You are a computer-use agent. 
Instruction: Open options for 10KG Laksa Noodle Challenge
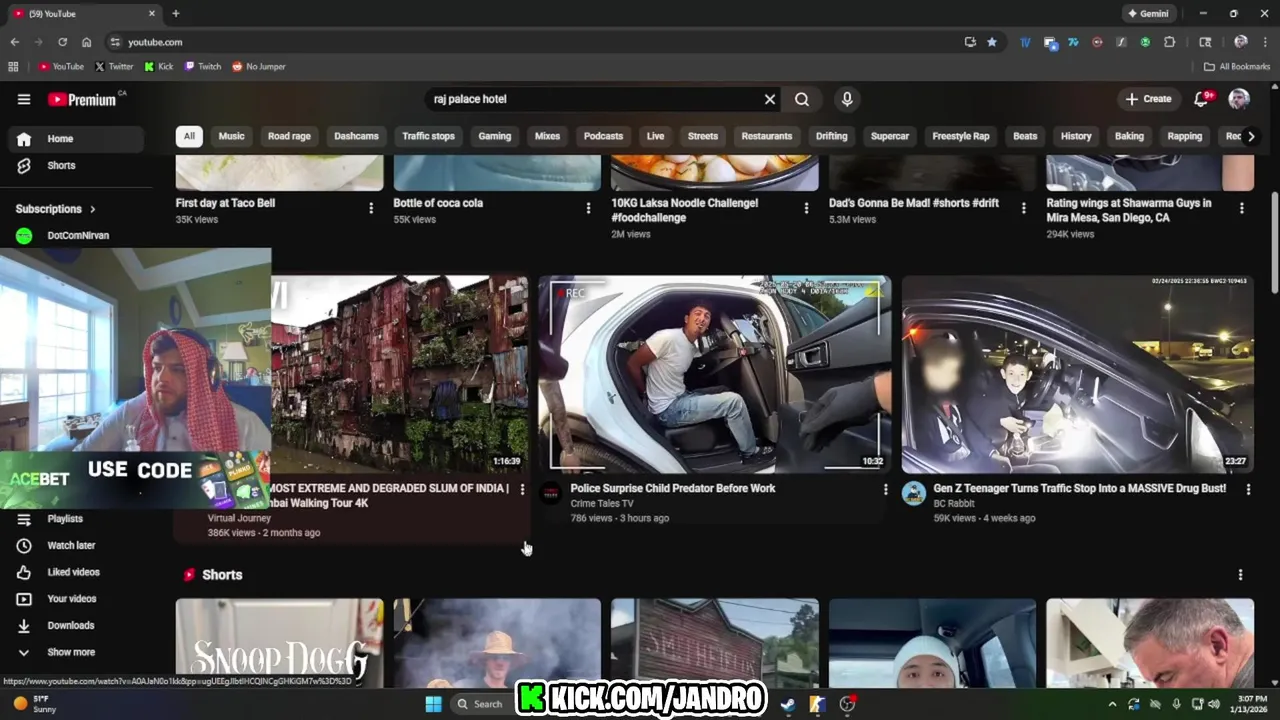click(806, 208)
